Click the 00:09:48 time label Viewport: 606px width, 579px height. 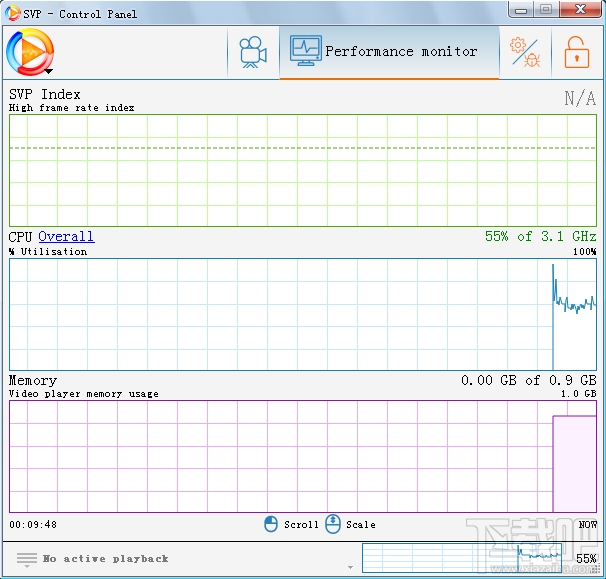[x=33, y=525]
